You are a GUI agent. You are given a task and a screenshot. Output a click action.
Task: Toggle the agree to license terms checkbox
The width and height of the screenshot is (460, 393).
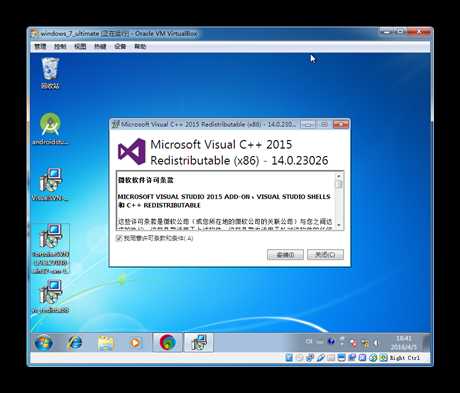pos(119,238)
